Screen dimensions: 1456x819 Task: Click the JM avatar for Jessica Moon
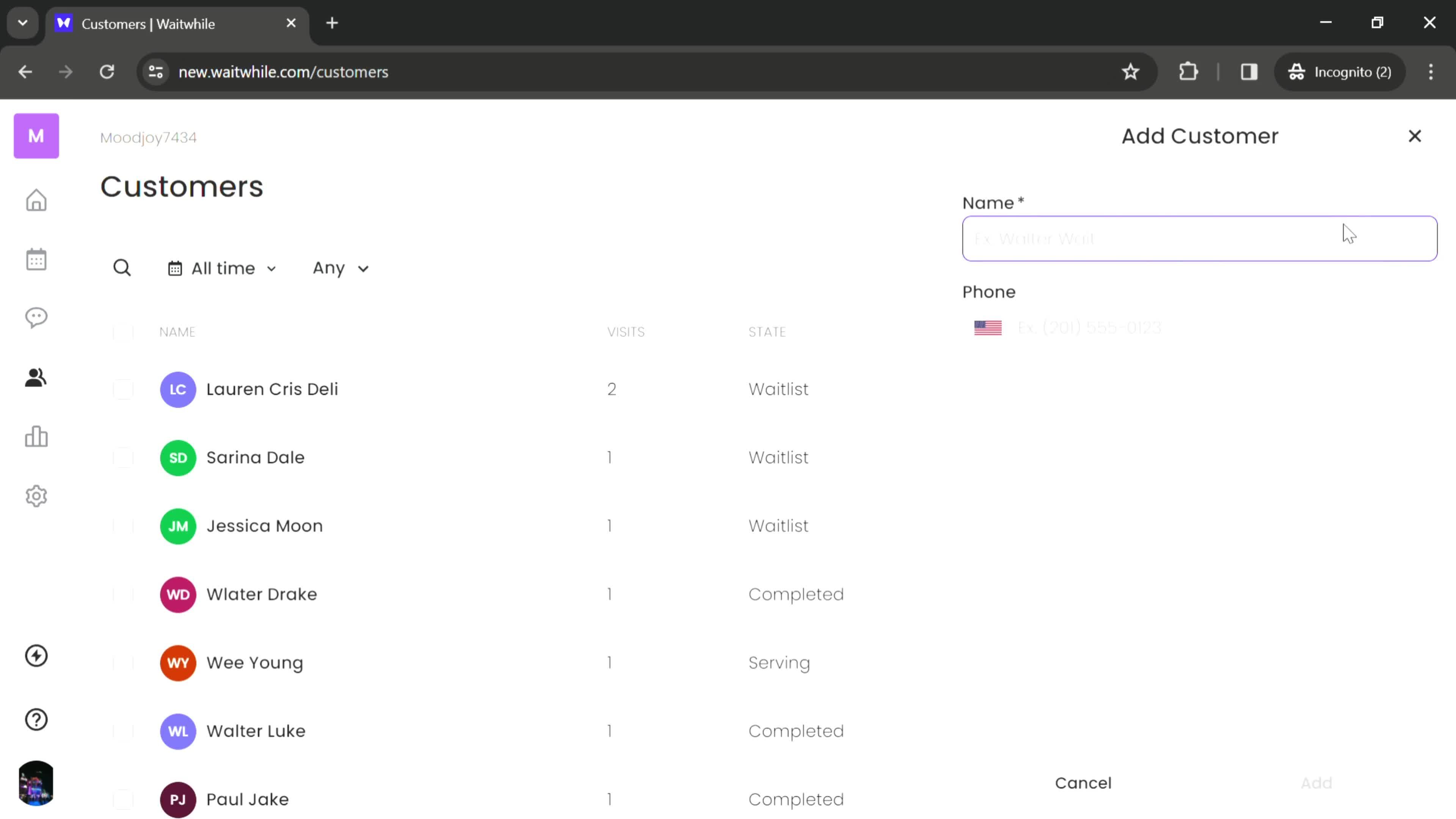(x=178, y=526)
